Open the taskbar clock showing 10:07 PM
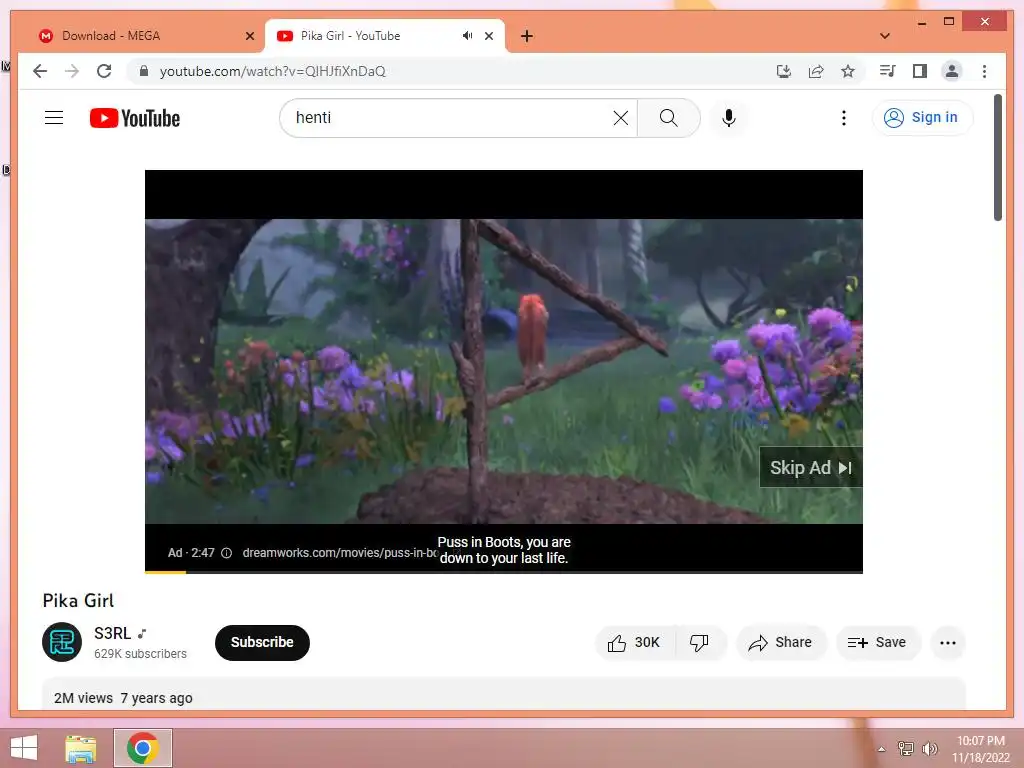Image resolution: width=1024 pixels, height=768 pixels. [980, 749]
